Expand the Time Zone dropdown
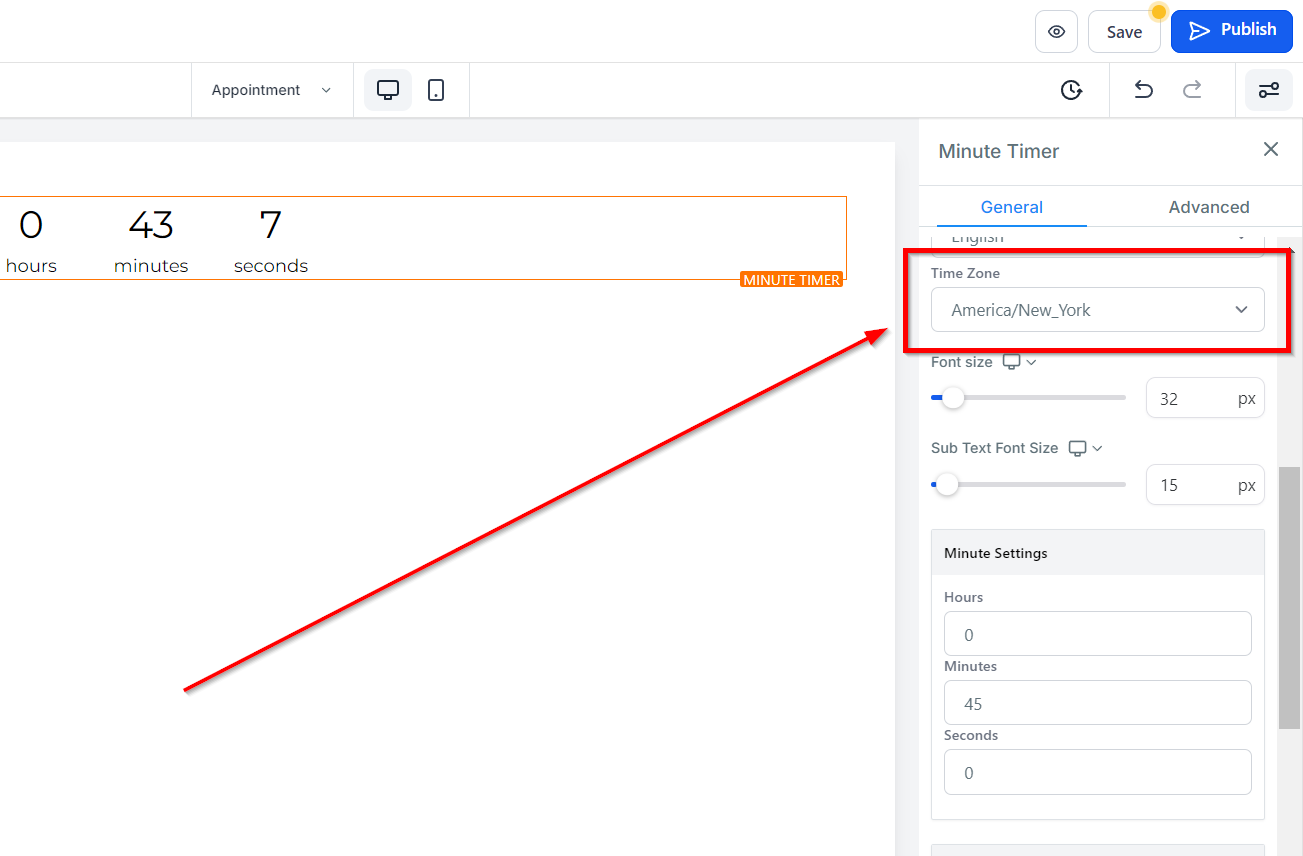The height and width of the screenshot is (856, 1303). point(1097,310)
